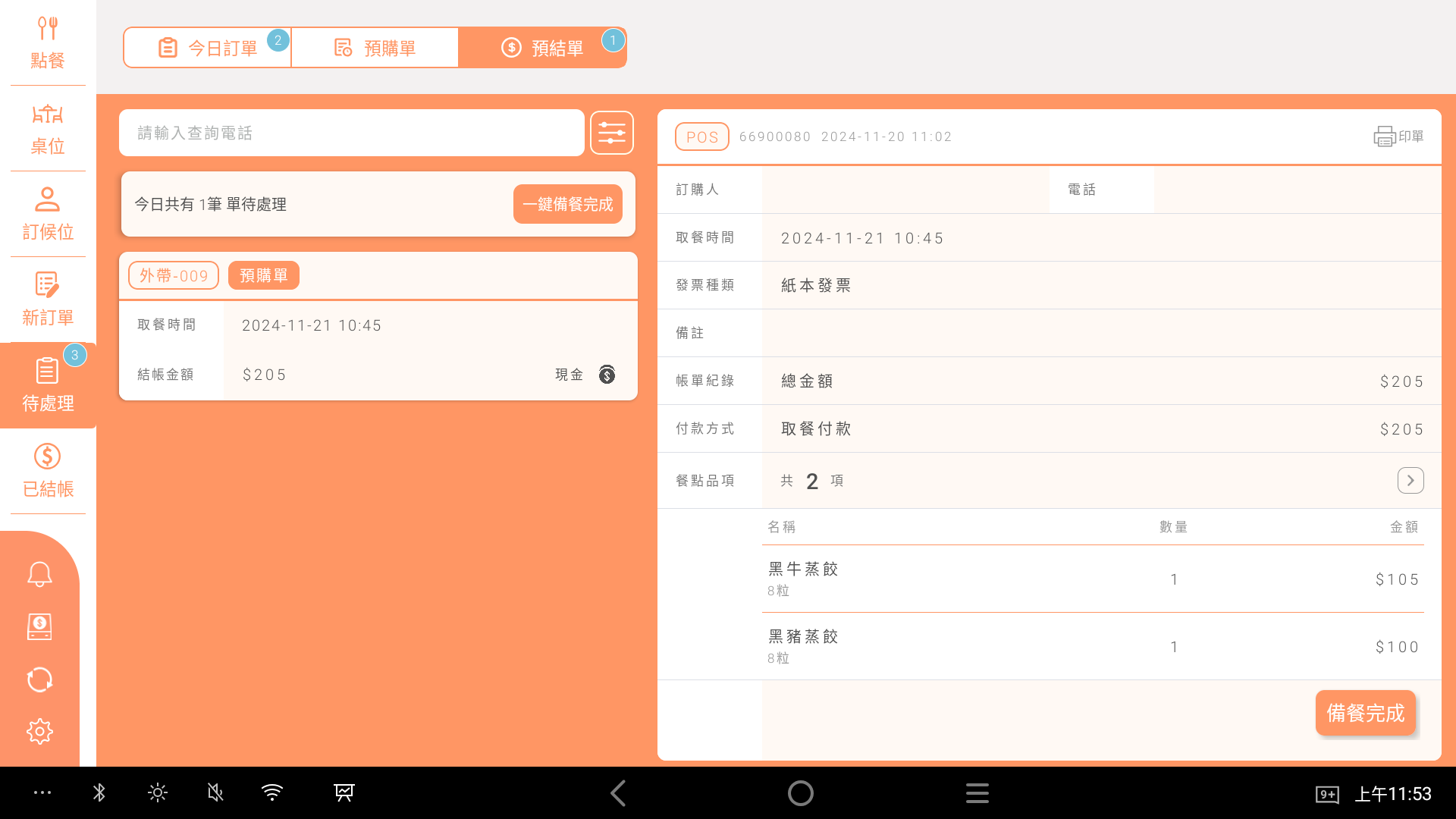
Task: Click the 印單 print icon
Action: 1398,136
